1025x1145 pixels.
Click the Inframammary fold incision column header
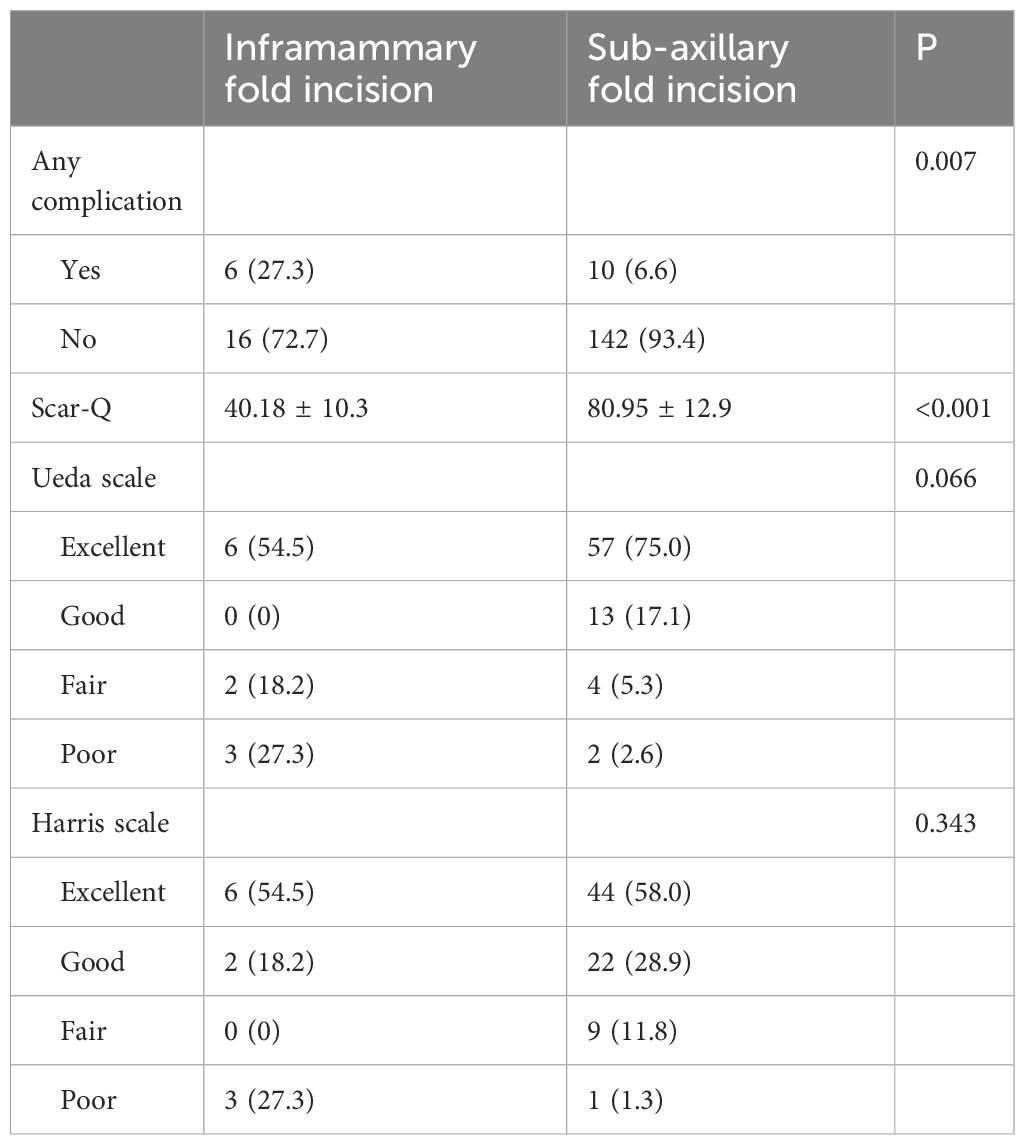pos(350,69)
